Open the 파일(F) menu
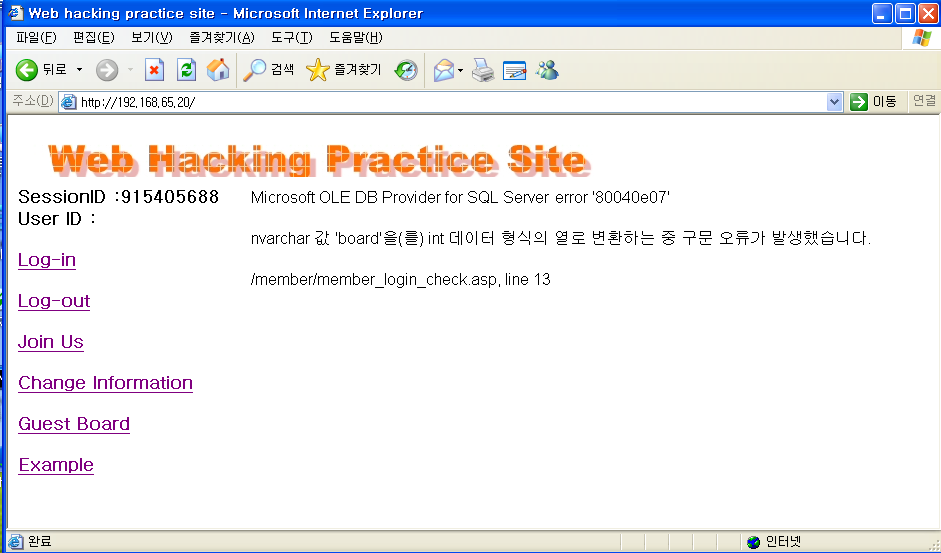 (37, 37)
